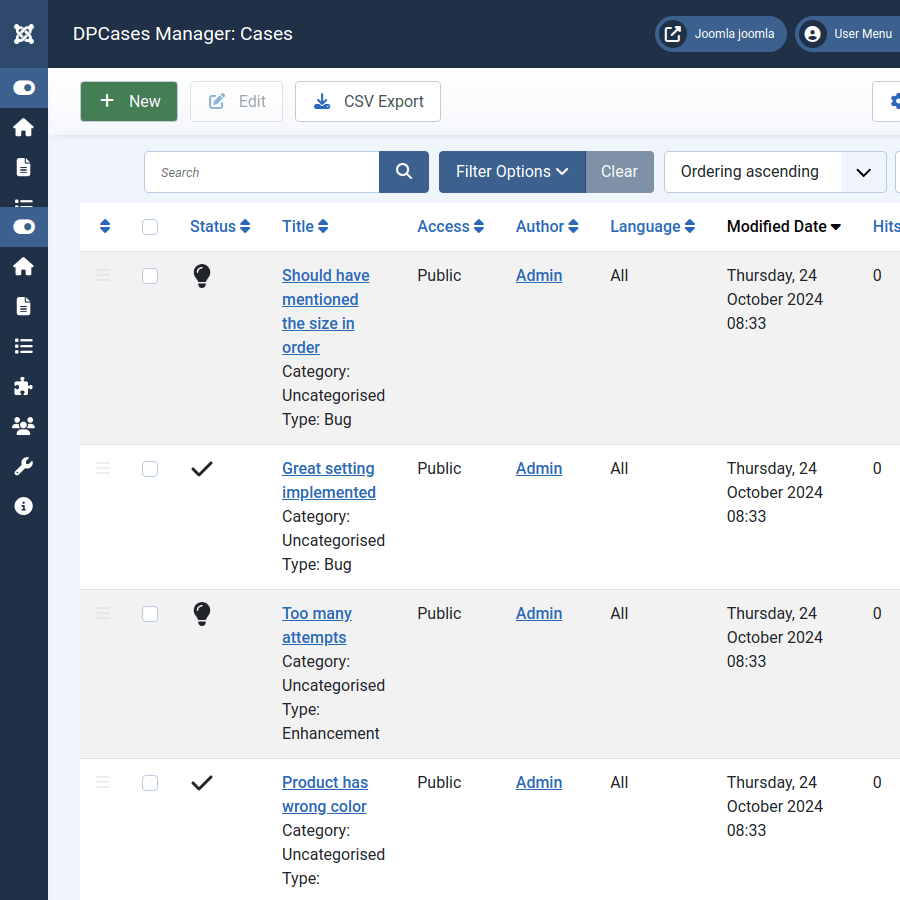Image resolution: width=900 pixels, height=900 pixels.
Task: Click into the Search text field
Action: click(x=262, y=172)
